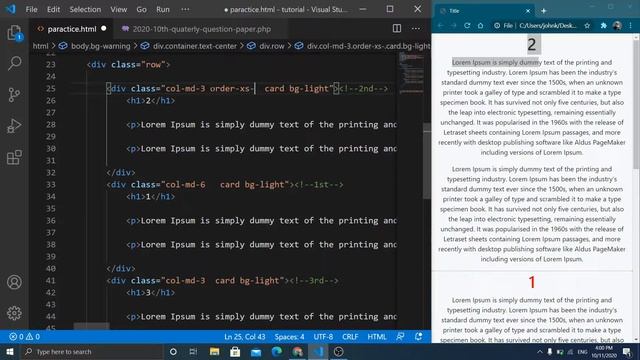Go to browser home page

click(x=480, y=25)
